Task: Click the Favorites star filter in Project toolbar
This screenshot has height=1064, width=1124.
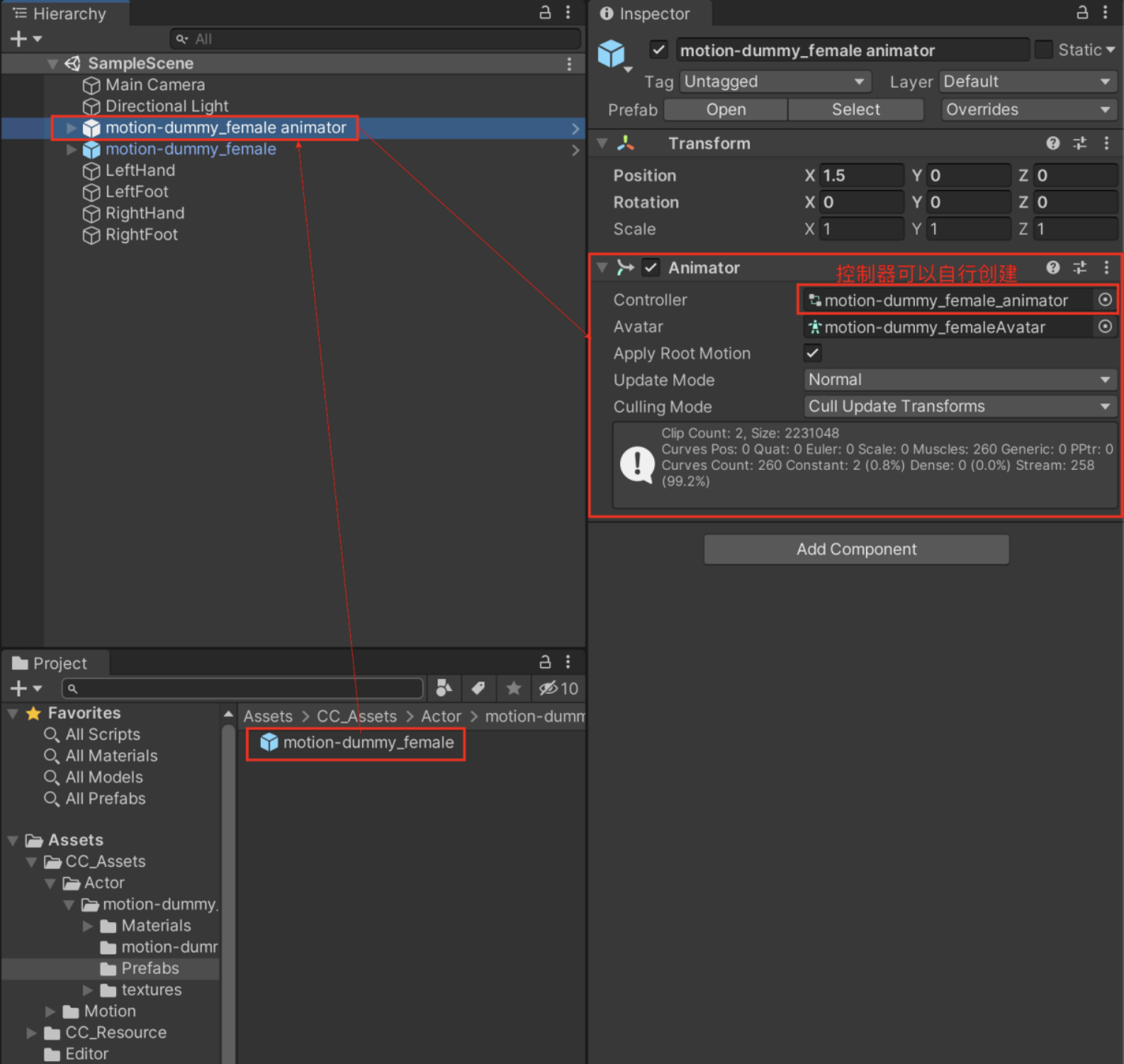Action: 513,688
